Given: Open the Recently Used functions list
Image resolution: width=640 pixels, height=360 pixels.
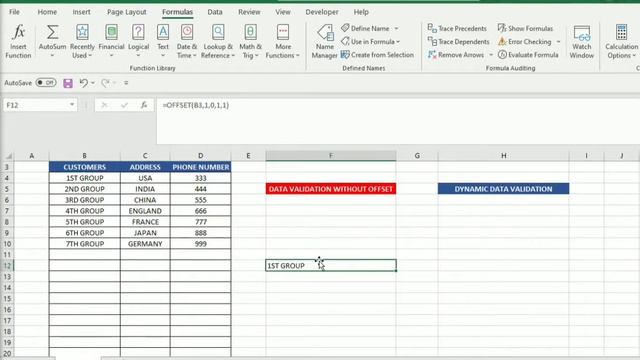Looking at the screenshot, I should click(82, 41).
